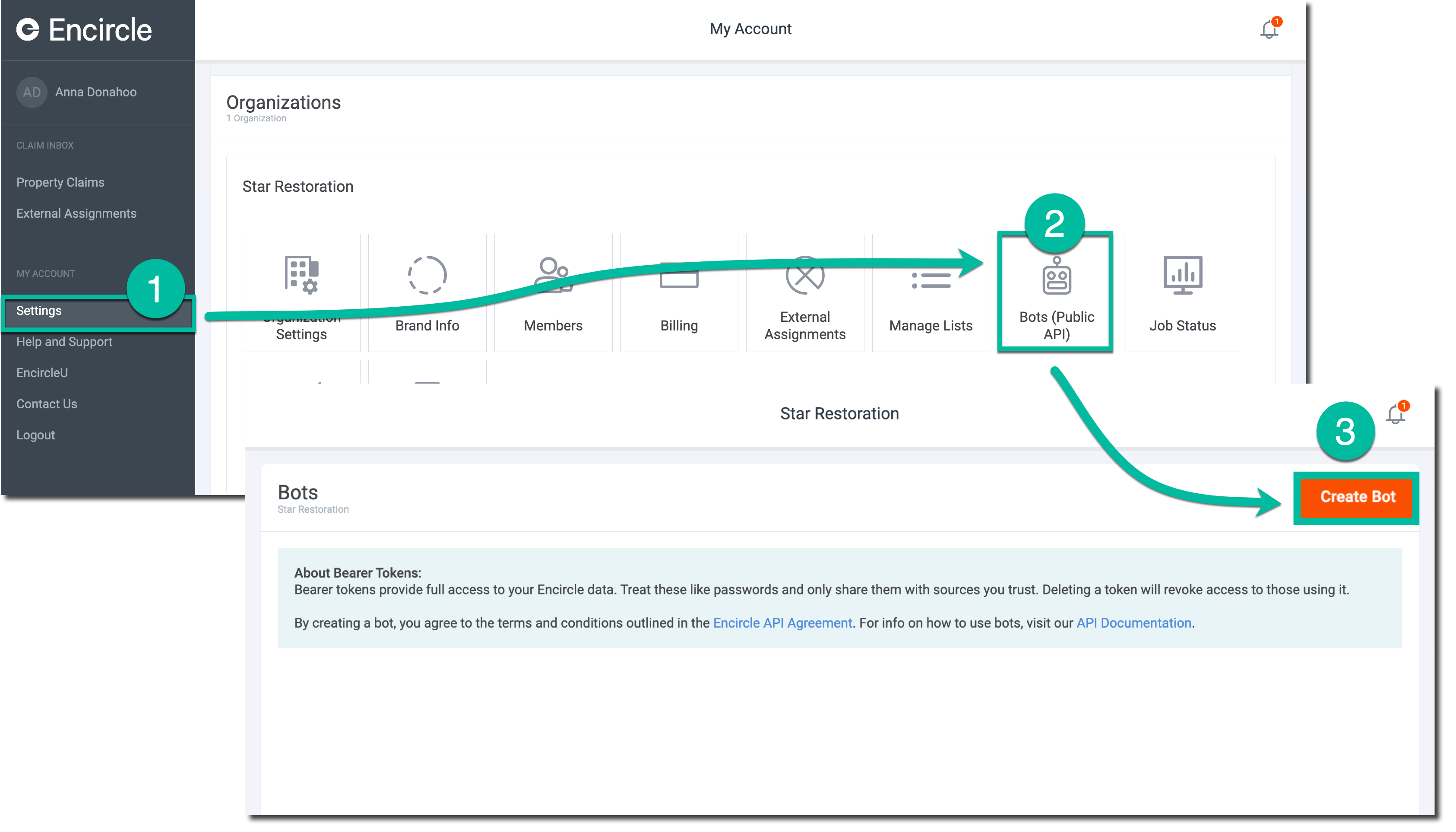The image size is (1456, 832).
Task: Click the notifications bell icon
Action: point(1269,29)
